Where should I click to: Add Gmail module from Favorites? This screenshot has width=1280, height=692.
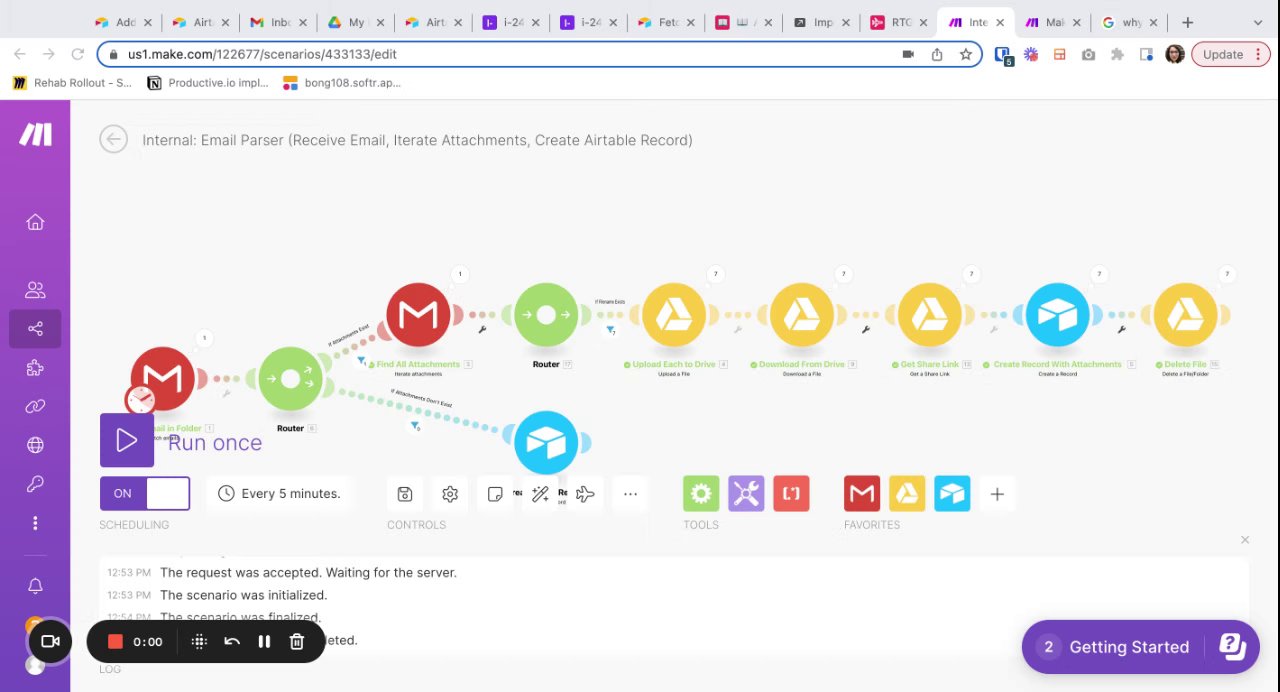(x=862, y=494)
